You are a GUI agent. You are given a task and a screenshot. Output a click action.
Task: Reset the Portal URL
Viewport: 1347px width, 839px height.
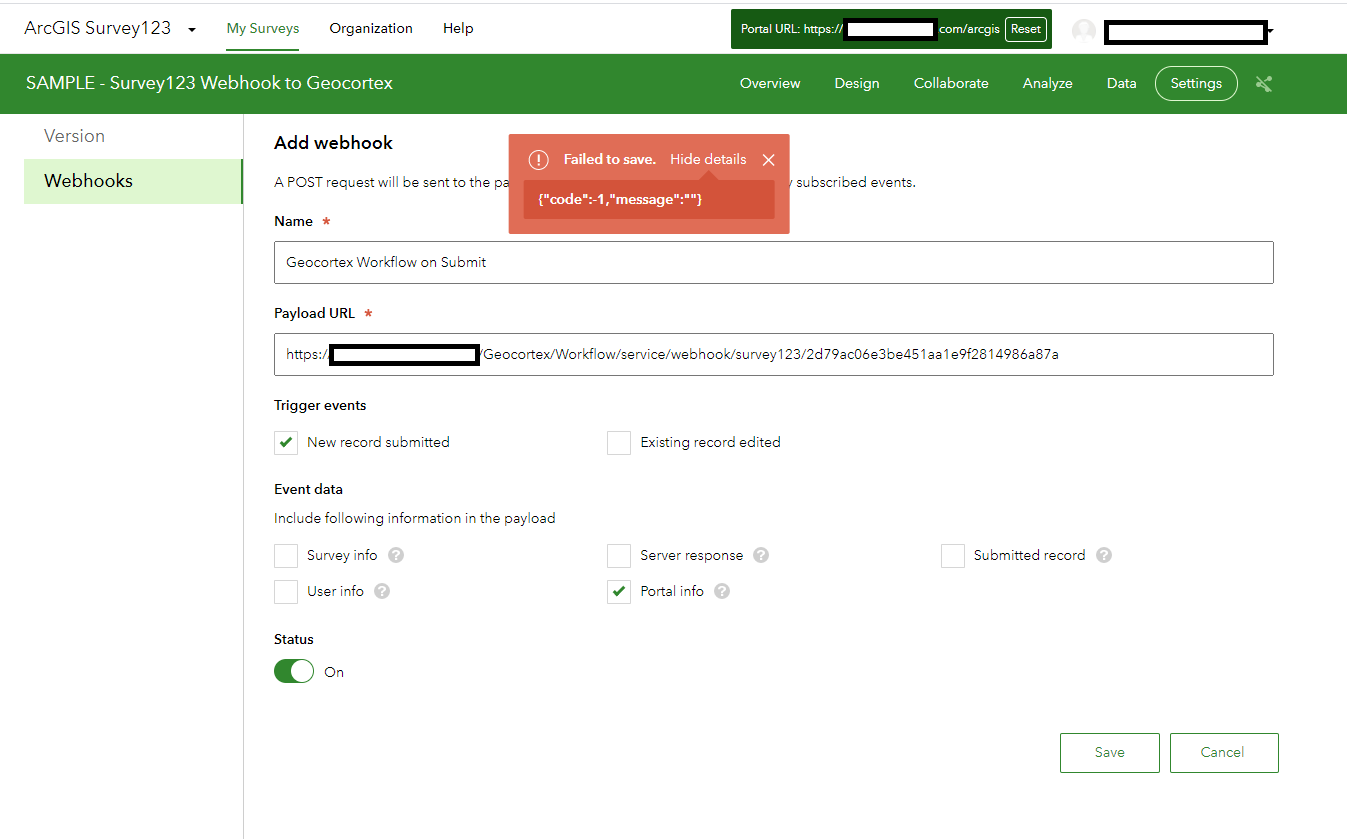coord(1026,29)
